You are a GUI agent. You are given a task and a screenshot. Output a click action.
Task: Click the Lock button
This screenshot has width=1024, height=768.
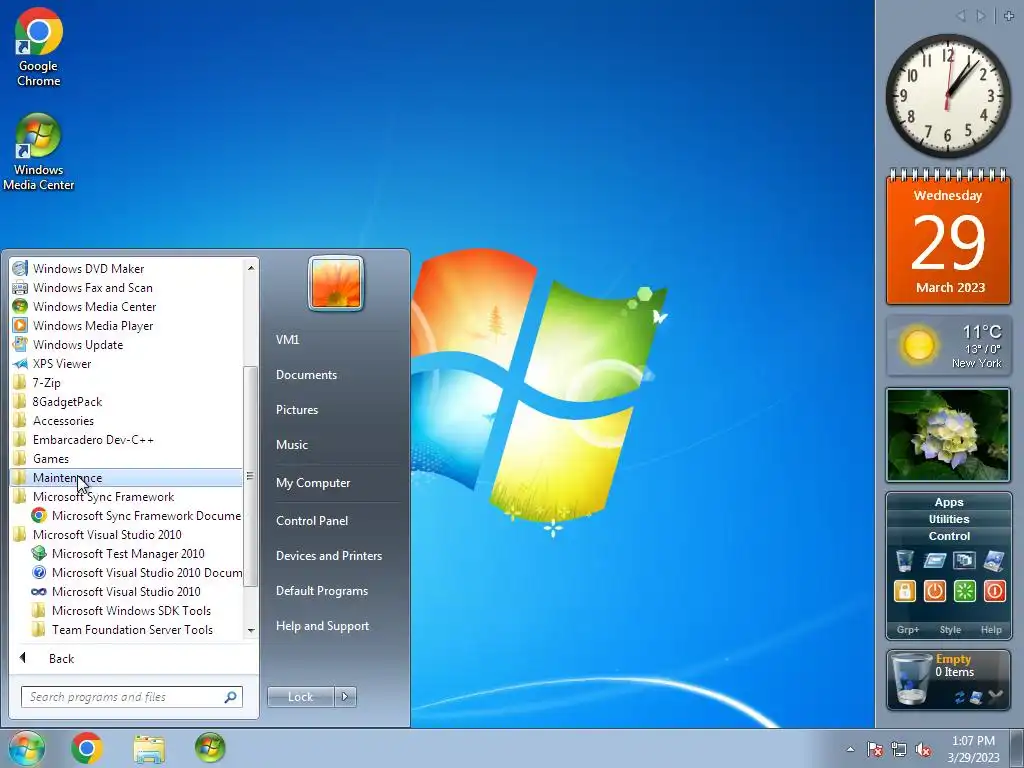300,697
